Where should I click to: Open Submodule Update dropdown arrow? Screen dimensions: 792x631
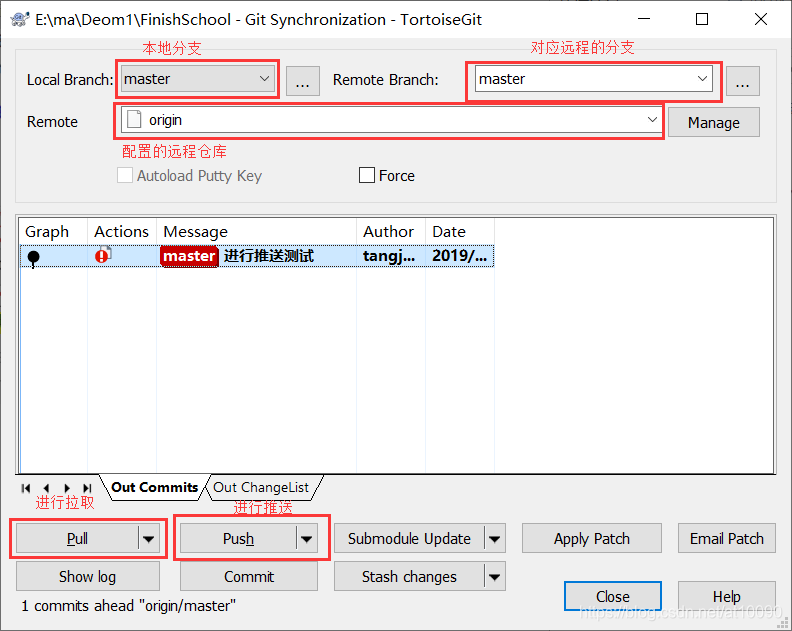coord(495,539)
